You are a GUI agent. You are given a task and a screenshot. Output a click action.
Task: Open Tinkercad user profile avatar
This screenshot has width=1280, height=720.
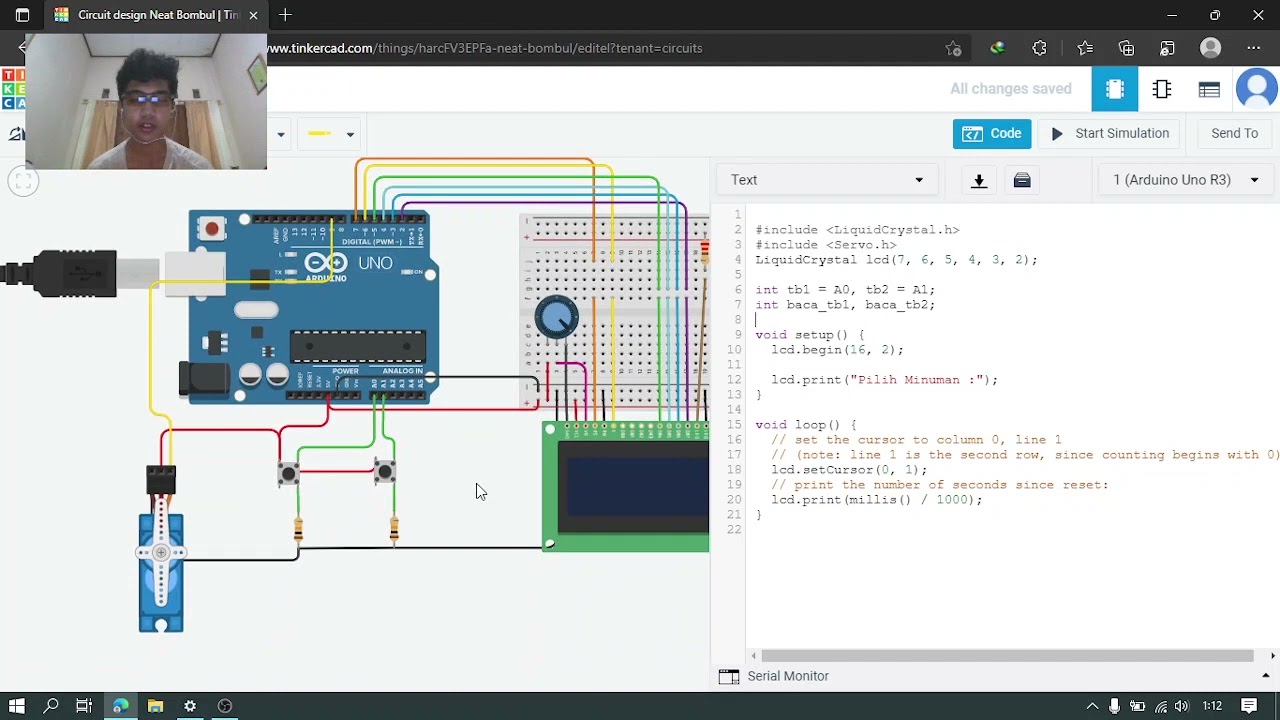pos(1257,89)
